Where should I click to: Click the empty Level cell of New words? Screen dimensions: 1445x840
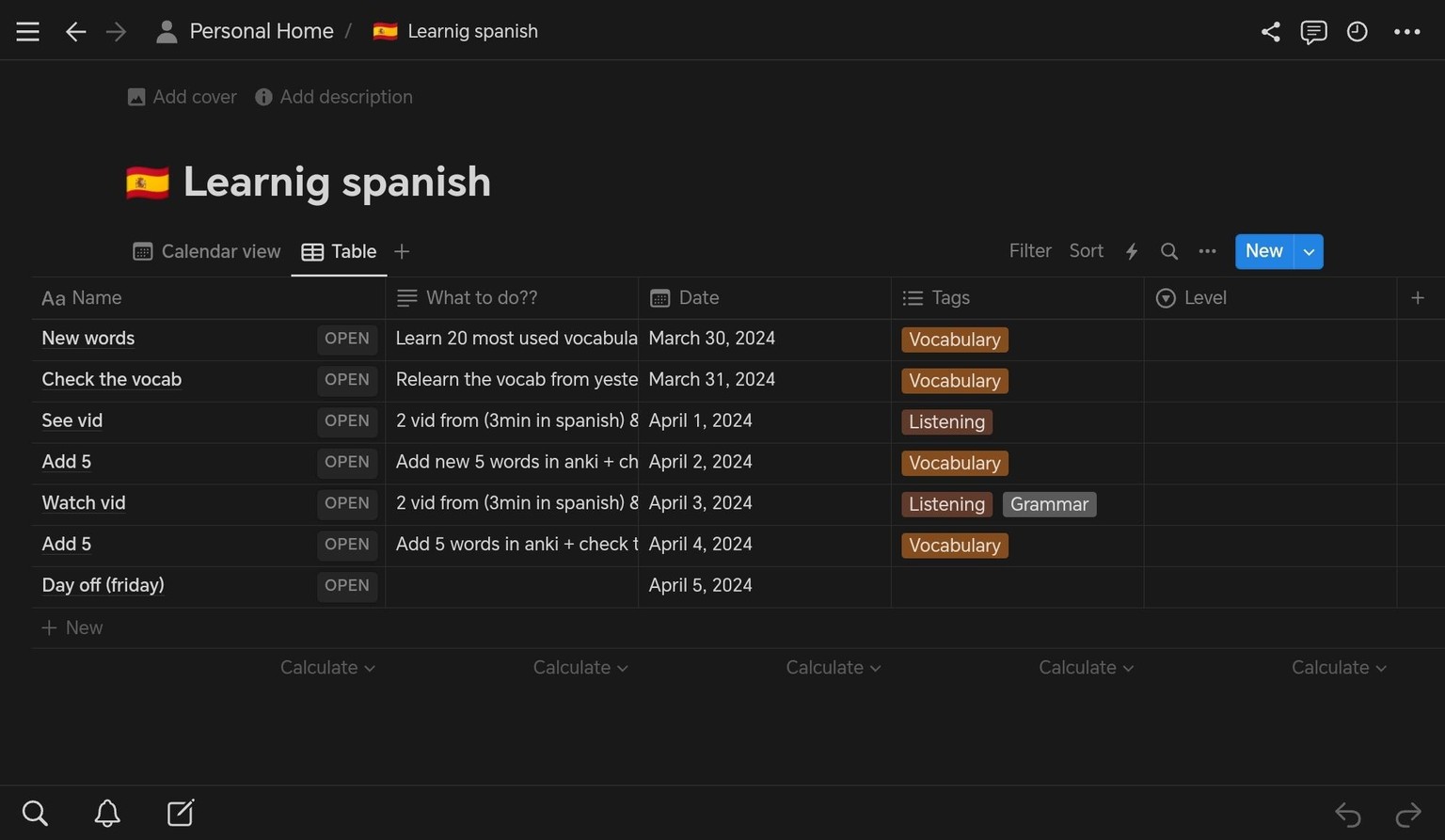pyautogui.click(x=1270, y=339)
